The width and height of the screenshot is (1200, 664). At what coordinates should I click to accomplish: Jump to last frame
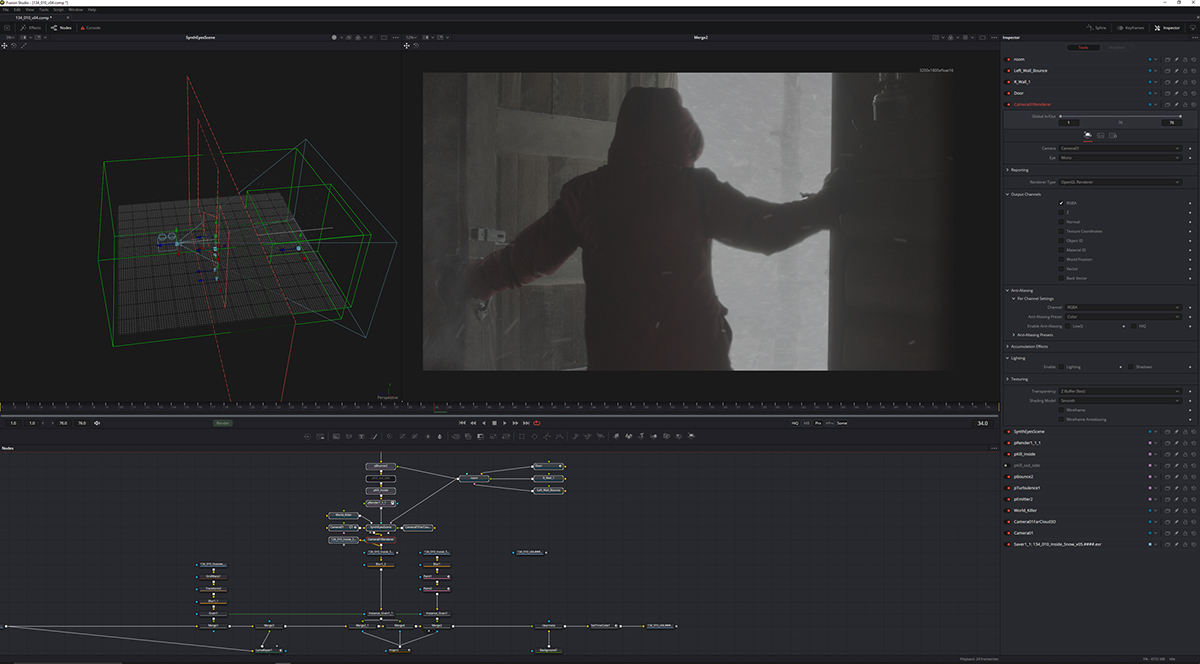pyautogui.click(x=526, y=423)
